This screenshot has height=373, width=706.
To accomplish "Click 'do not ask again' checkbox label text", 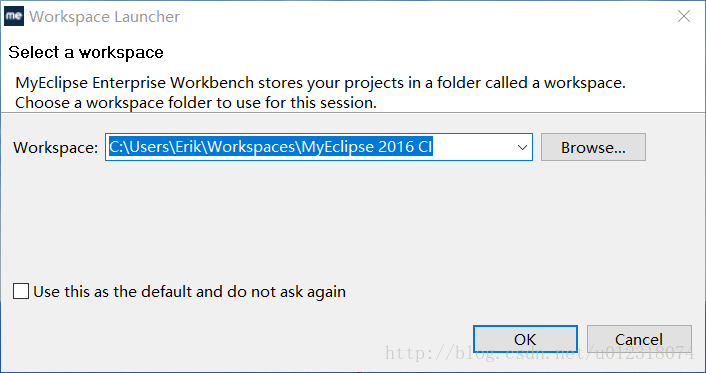I will (x=286, y=292).
